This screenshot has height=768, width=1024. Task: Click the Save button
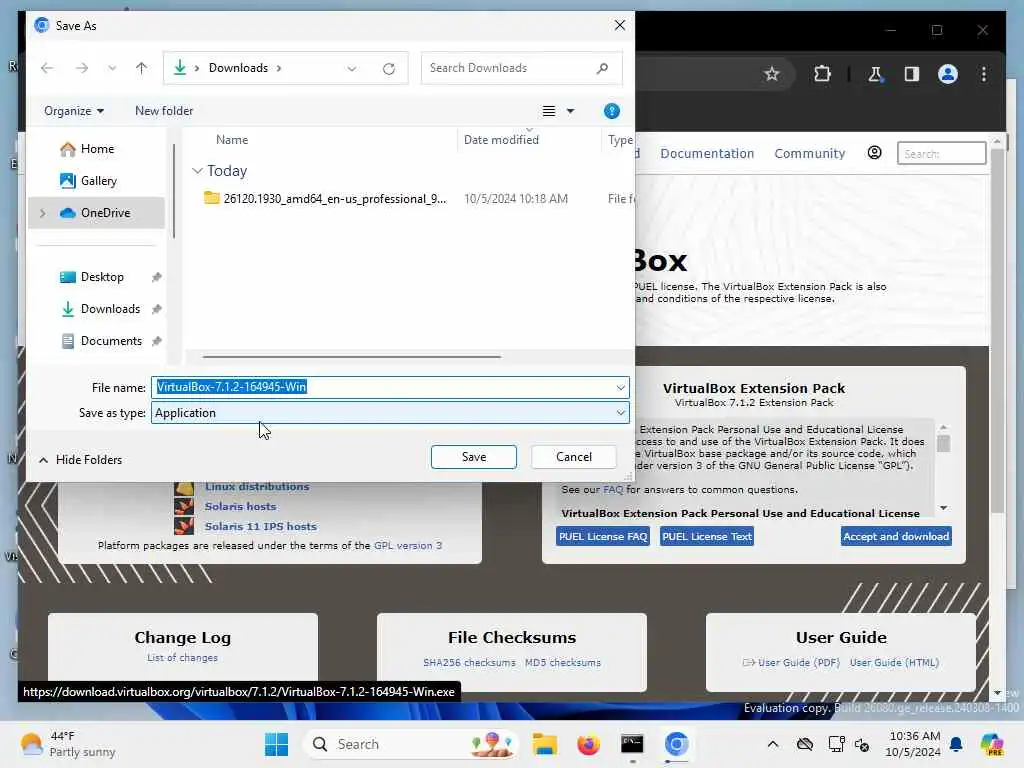tap(473, 457)
